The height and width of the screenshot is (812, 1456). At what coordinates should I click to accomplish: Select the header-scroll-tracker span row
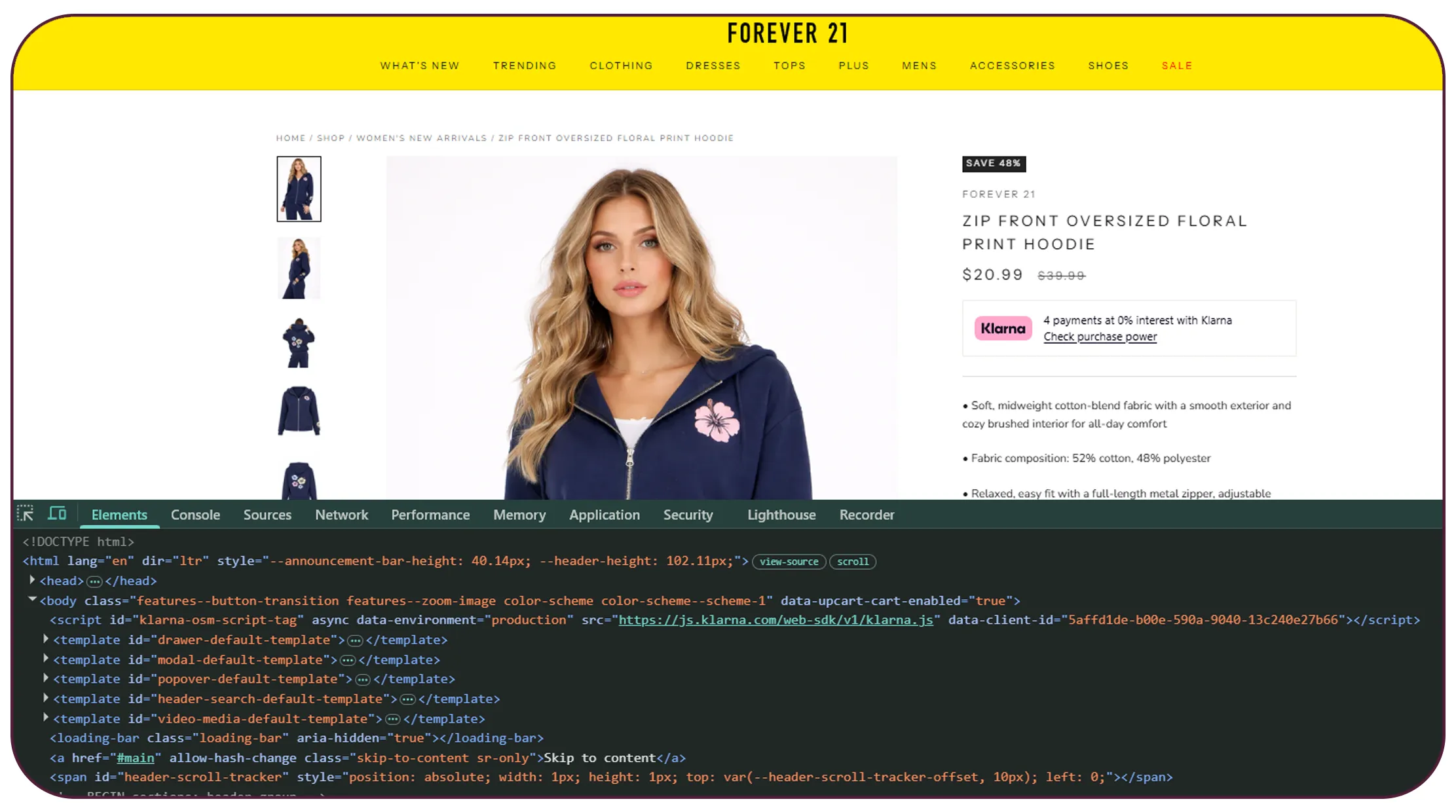click(611, 777)
